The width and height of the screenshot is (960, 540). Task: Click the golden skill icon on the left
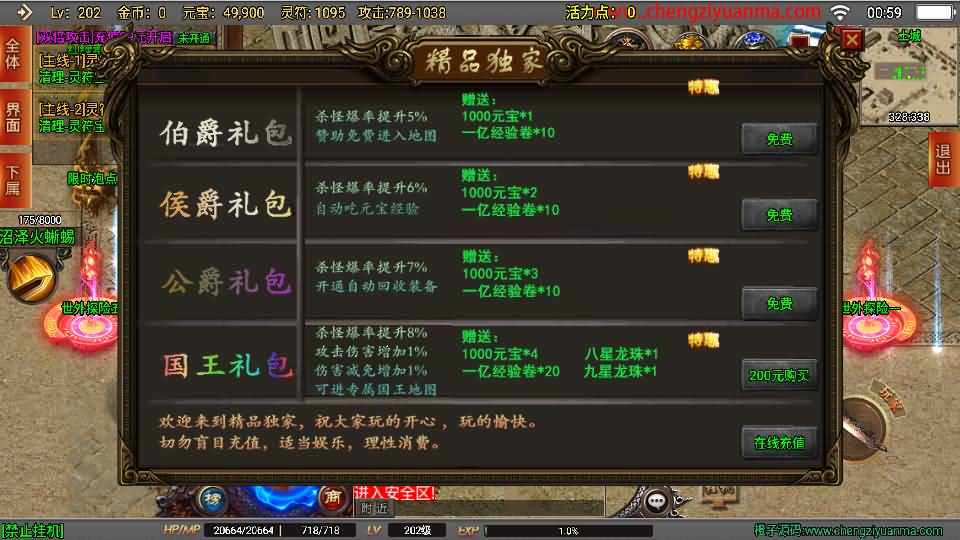click(32, 278)
